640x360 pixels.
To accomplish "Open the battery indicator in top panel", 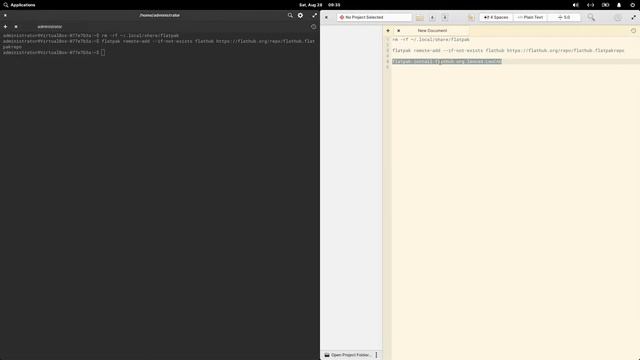I will pos(605,5).
